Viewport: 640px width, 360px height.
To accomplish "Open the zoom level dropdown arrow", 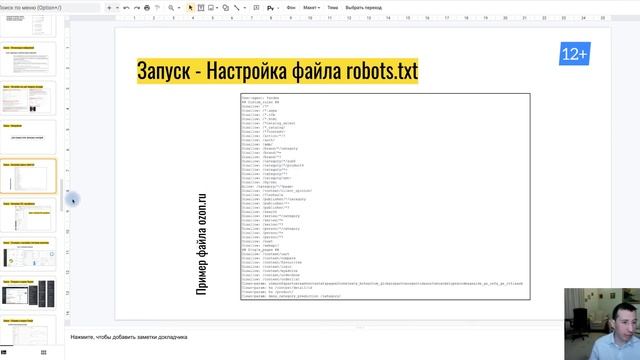I will (179, 8).
